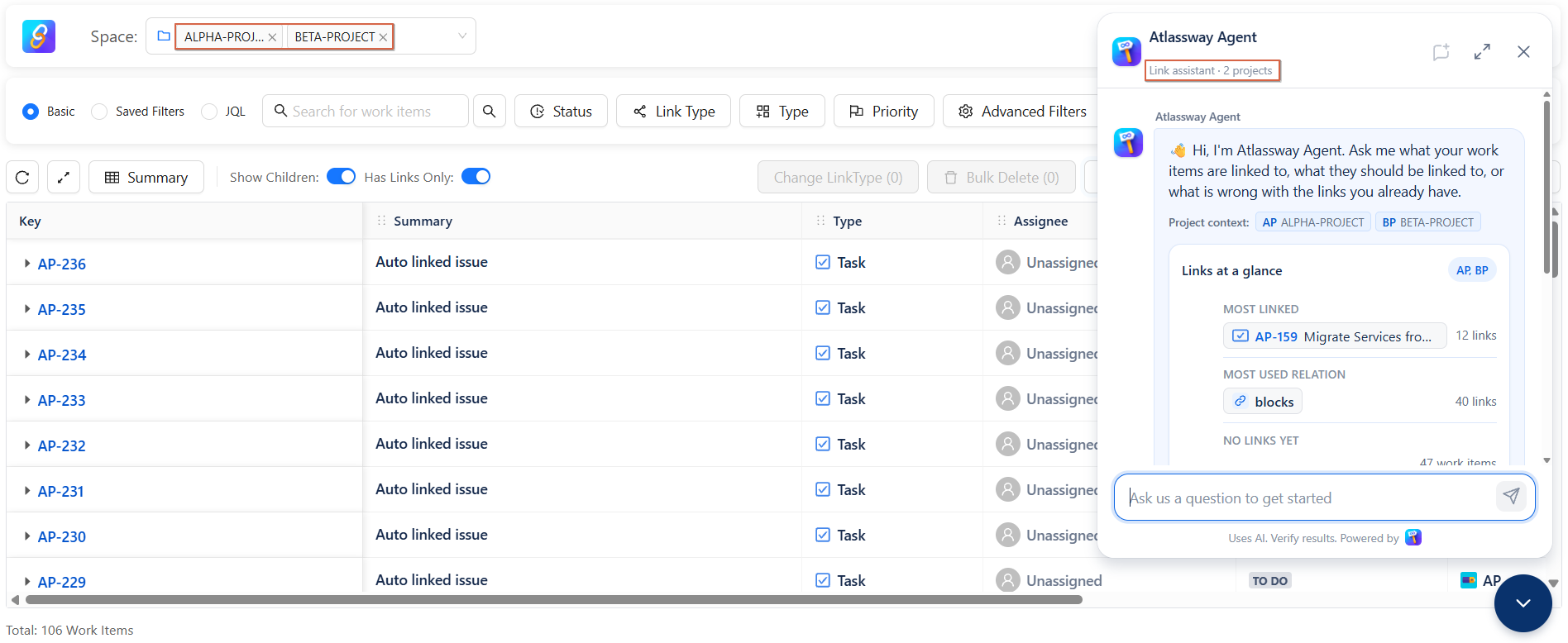Toggle the Has Links Only switch
The image size is (1568, 643).
pos(476,177)
